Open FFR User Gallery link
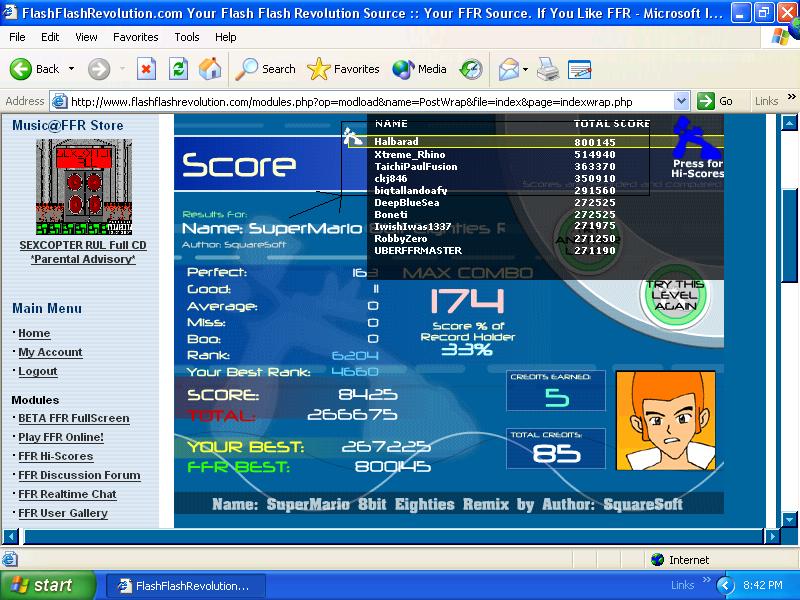 [x=63, y=513]
